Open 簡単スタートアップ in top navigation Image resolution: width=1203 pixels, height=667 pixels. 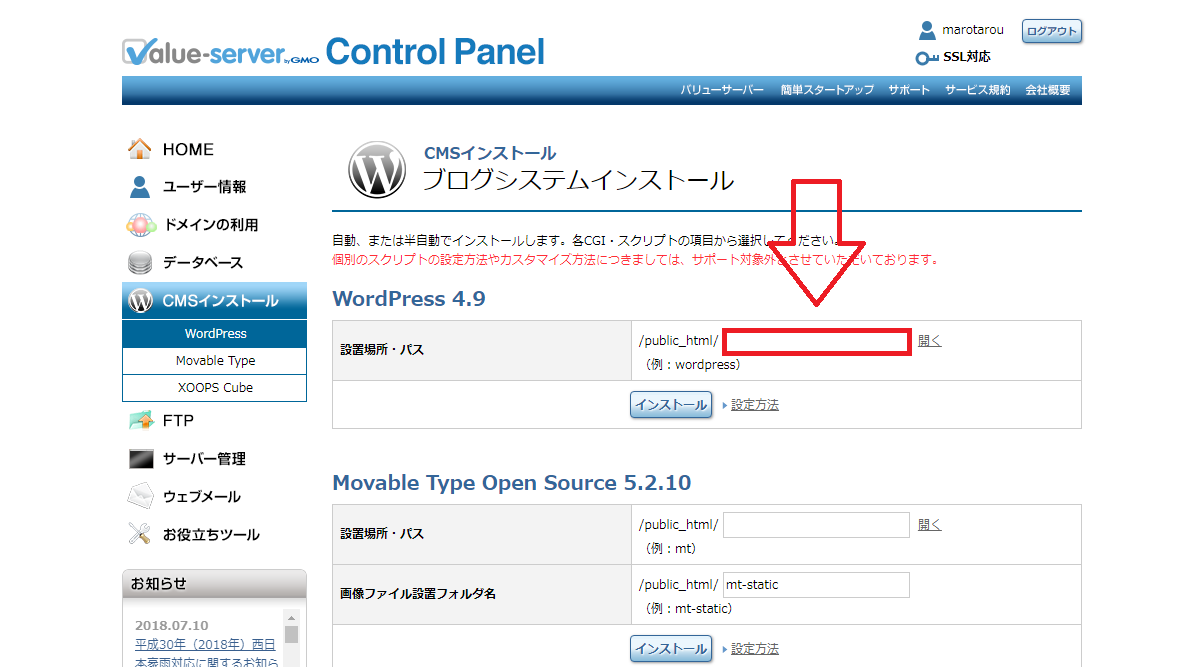827,90
